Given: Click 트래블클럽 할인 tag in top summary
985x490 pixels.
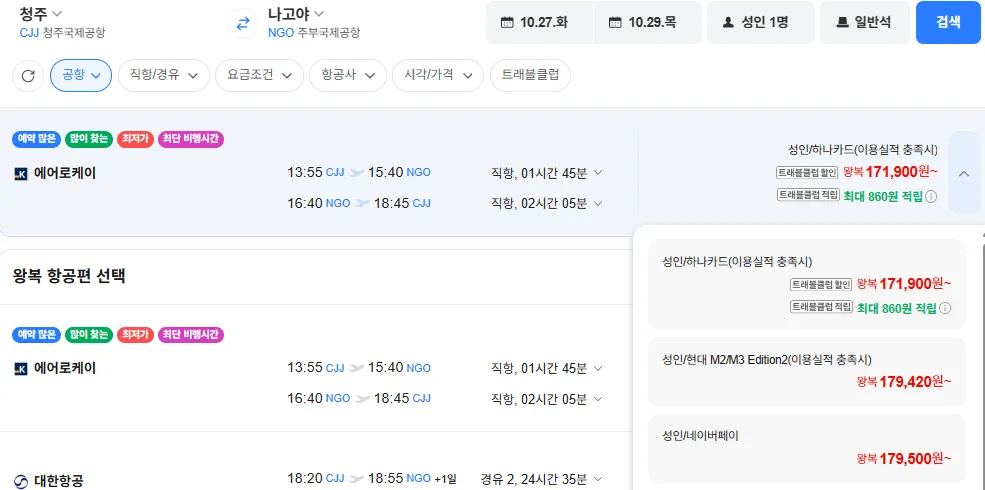Looking at the screenshot, I should coord(807,172).
